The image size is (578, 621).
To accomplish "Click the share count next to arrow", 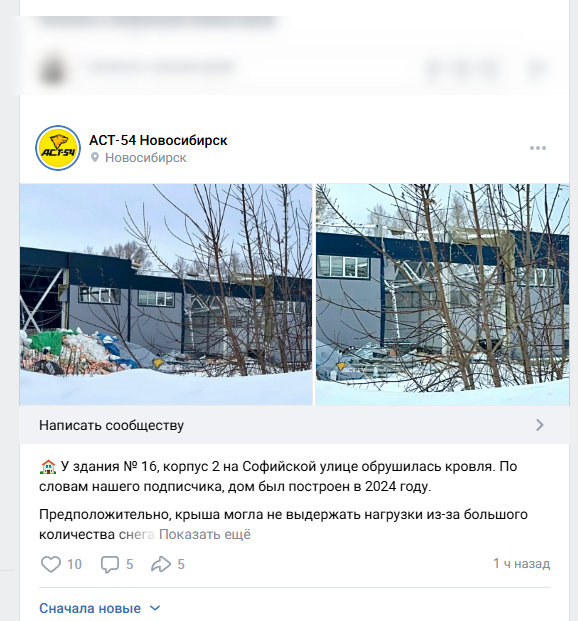I will coord(181,564).
